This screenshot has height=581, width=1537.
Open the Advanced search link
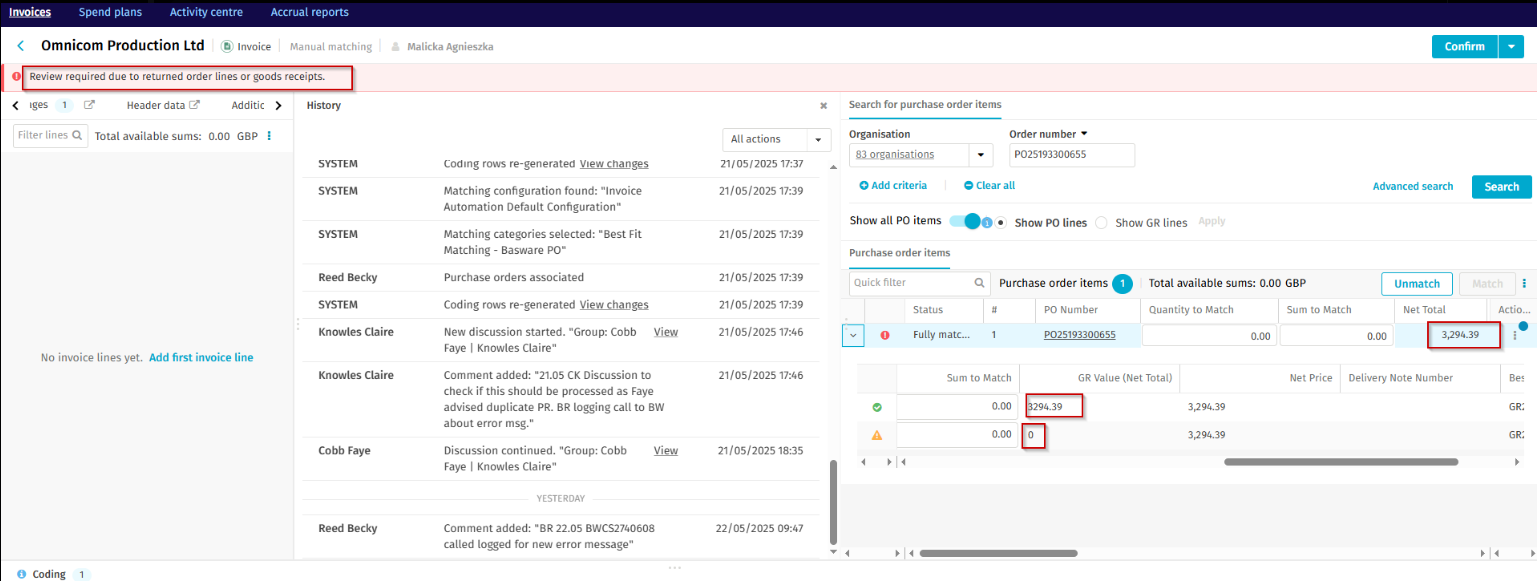click(x=1412, y=187)
